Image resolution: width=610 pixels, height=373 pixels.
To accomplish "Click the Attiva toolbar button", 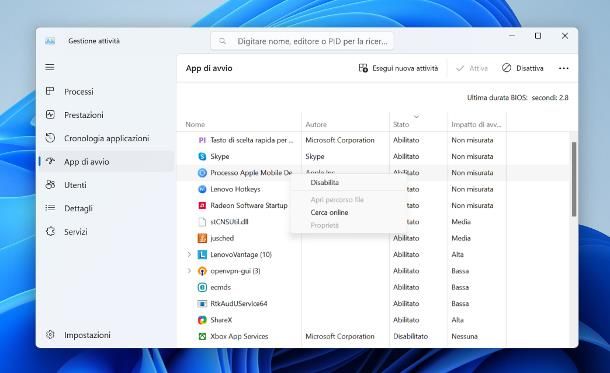I will [472, 68].
